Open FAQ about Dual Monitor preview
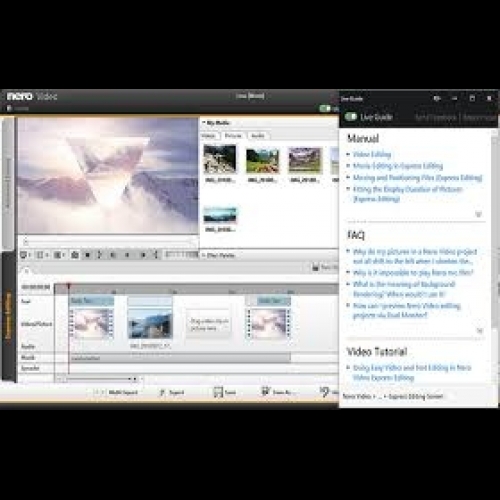500x500 pixels. click(407, 310)
